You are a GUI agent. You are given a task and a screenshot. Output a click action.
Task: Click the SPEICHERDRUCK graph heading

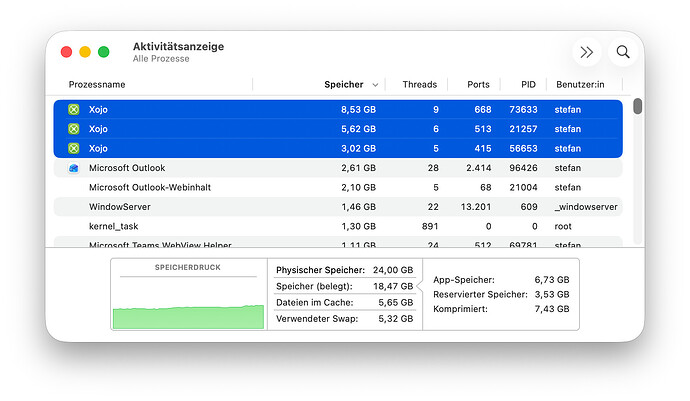[188, 267]
